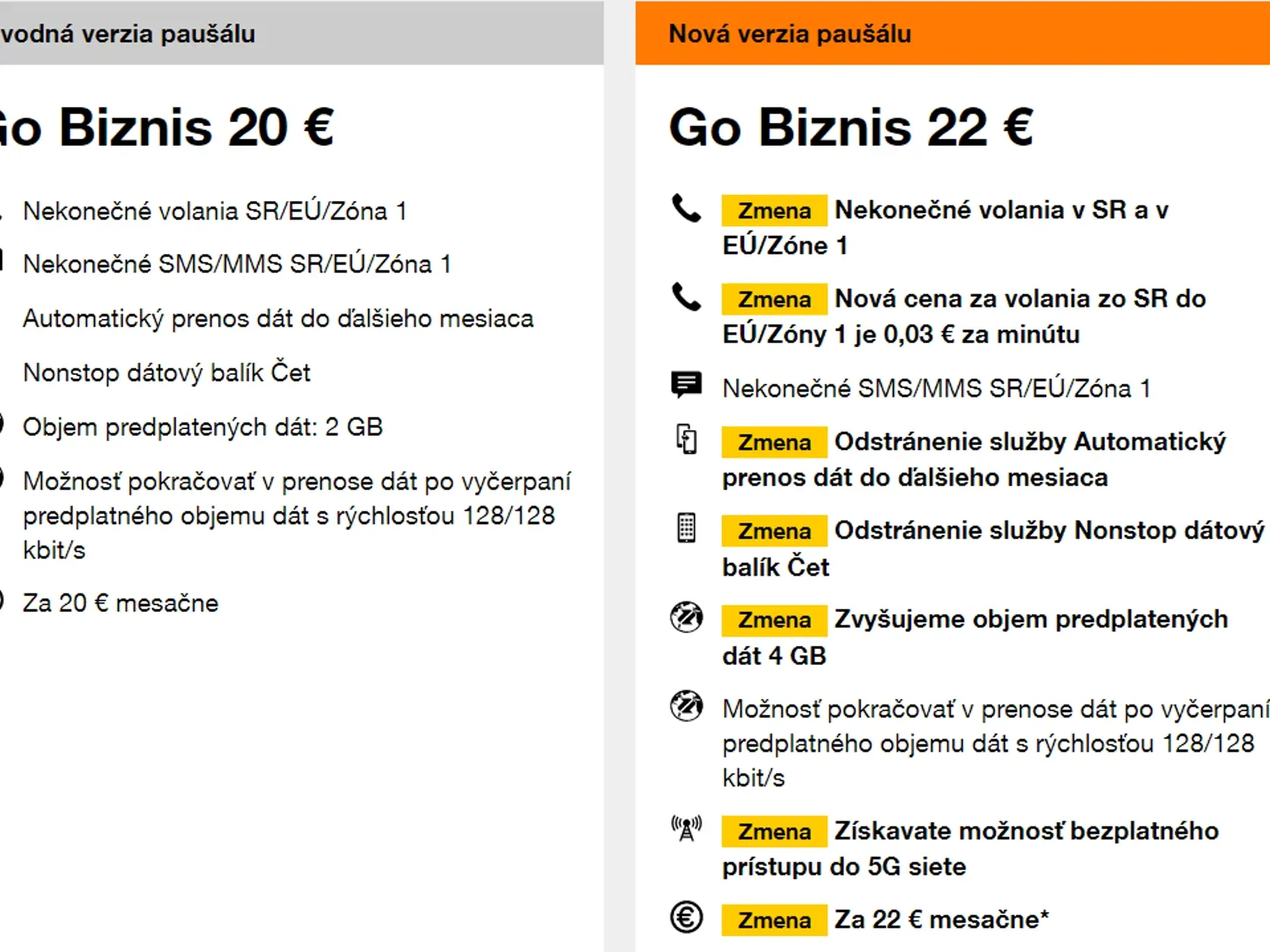Click Nekonečné SMS/MMS text in new plan
Viewport: 1270px width, 952px height.
point(936,388)
